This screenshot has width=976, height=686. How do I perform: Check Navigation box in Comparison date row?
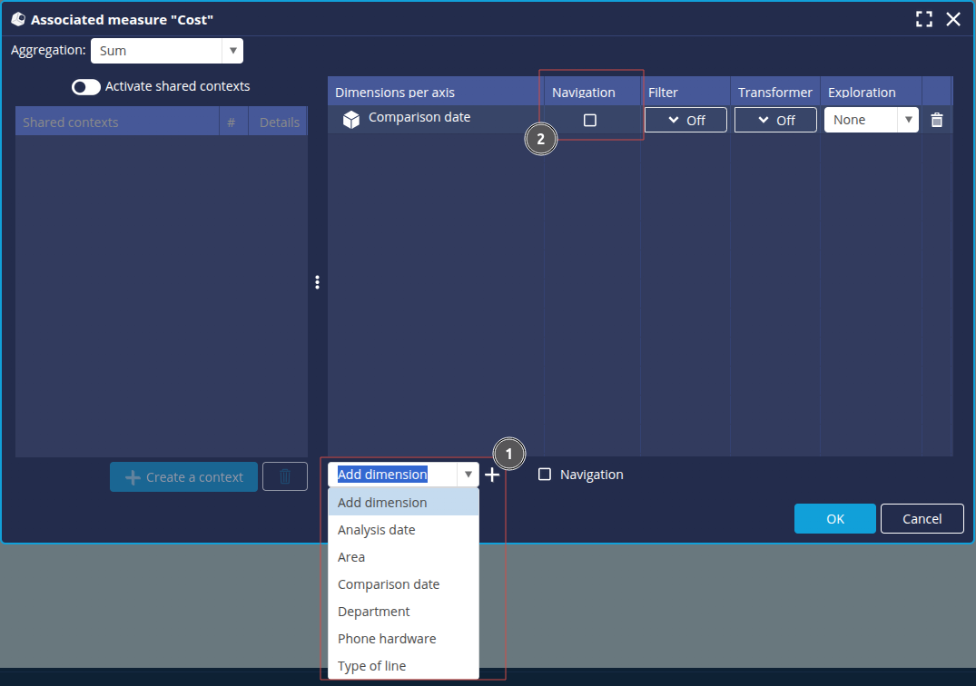590,120
